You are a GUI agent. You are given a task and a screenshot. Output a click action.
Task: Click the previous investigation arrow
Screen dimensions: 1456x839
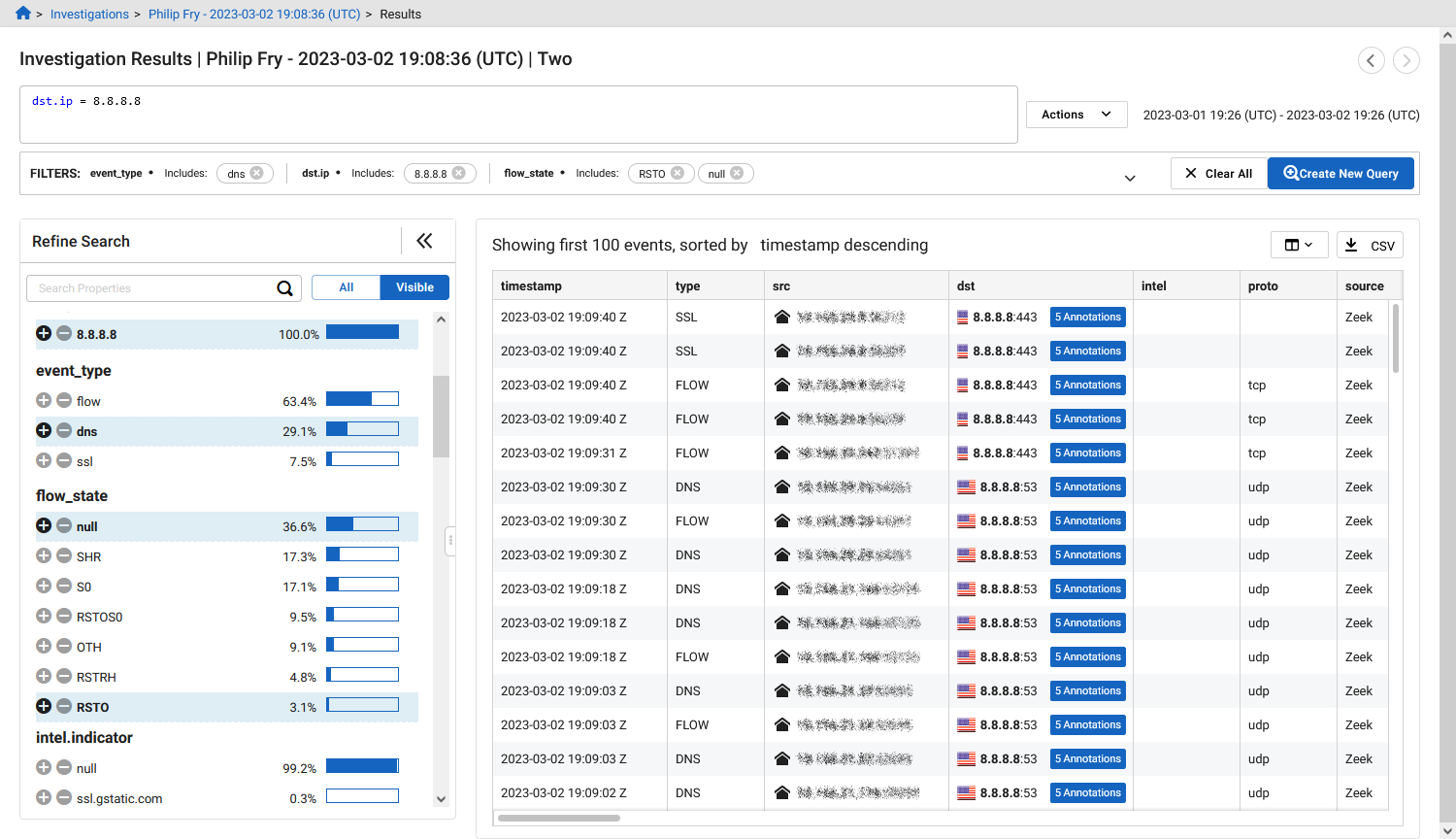point(1371,60)
